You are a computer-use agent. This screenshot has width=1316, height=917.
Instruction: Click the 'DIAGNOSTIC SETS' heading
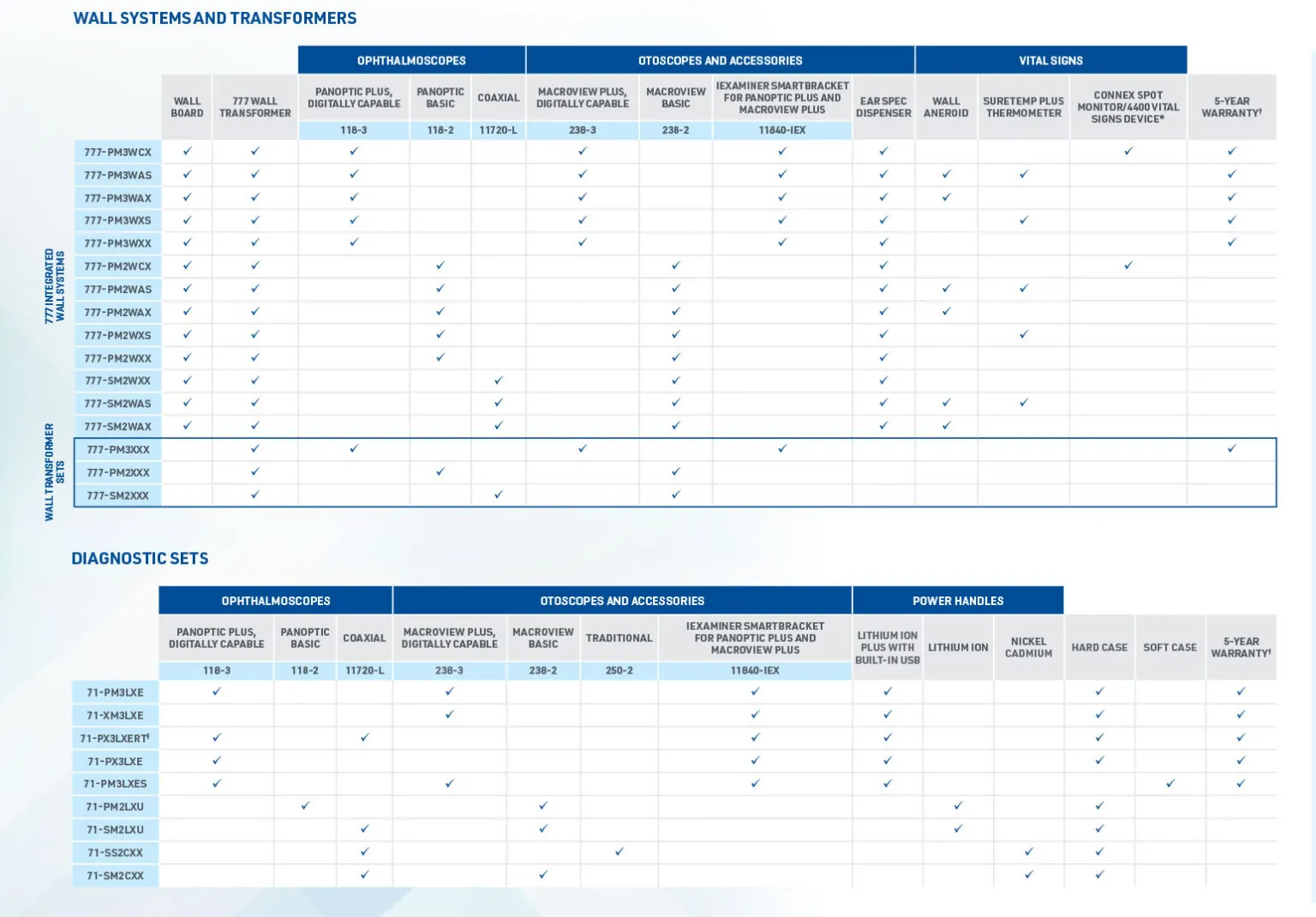click(x=140, y=559)
